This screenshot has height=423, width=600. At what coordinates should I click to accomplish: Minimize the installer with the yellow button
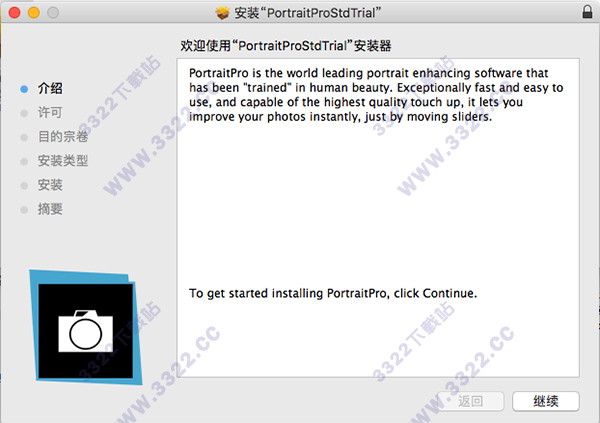34,13
